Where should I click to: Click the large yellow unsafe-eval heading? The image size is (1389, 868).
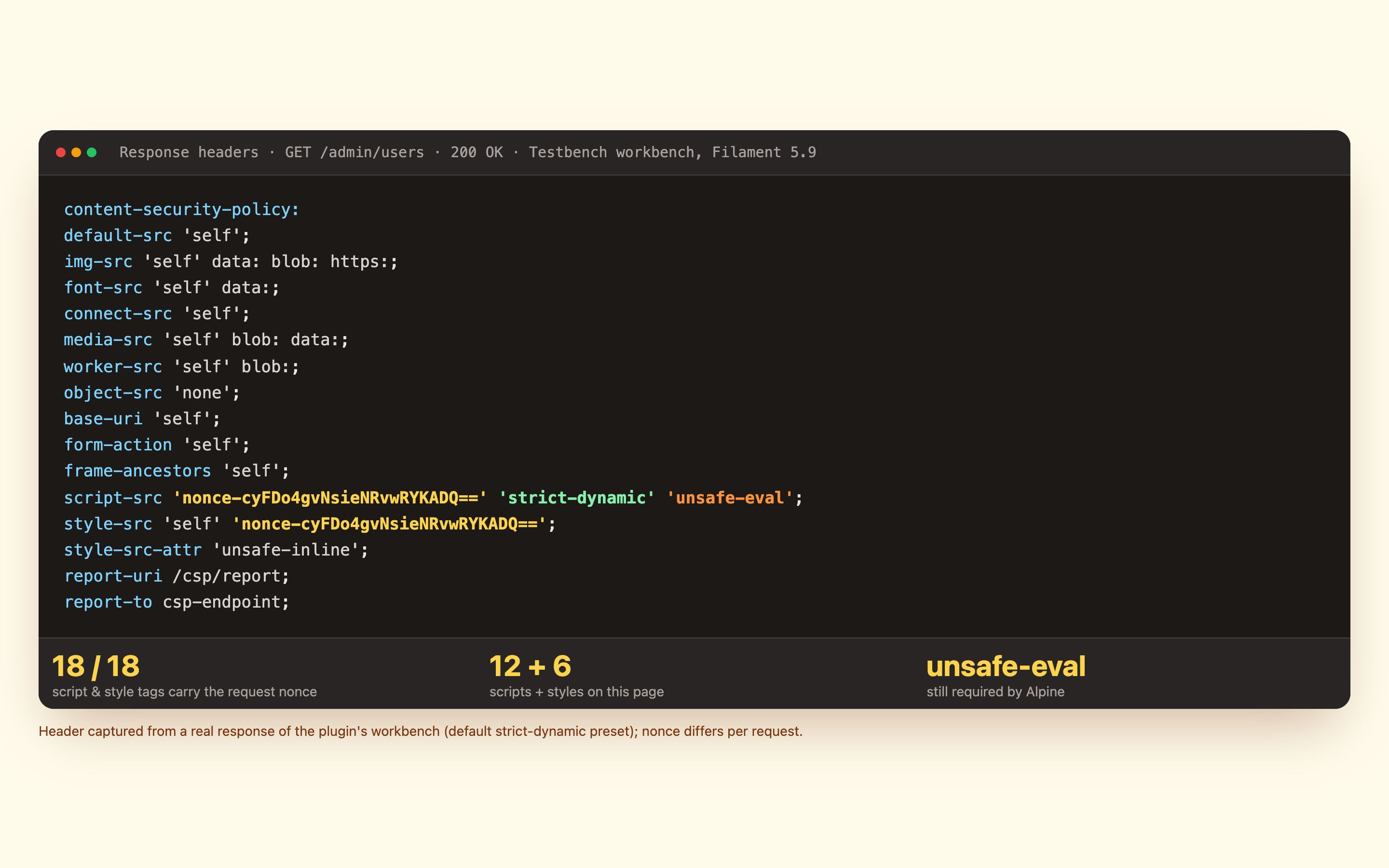[x=1006, y=666]
